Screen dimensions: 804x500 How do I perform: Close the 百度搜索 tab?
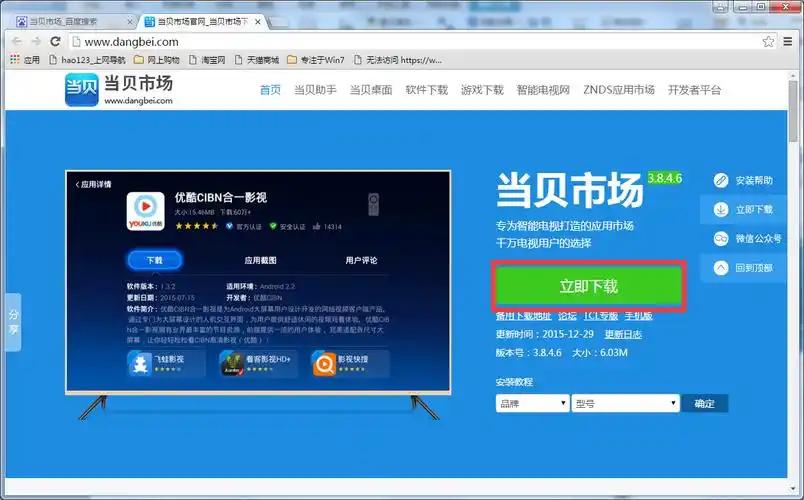point(130,22)
